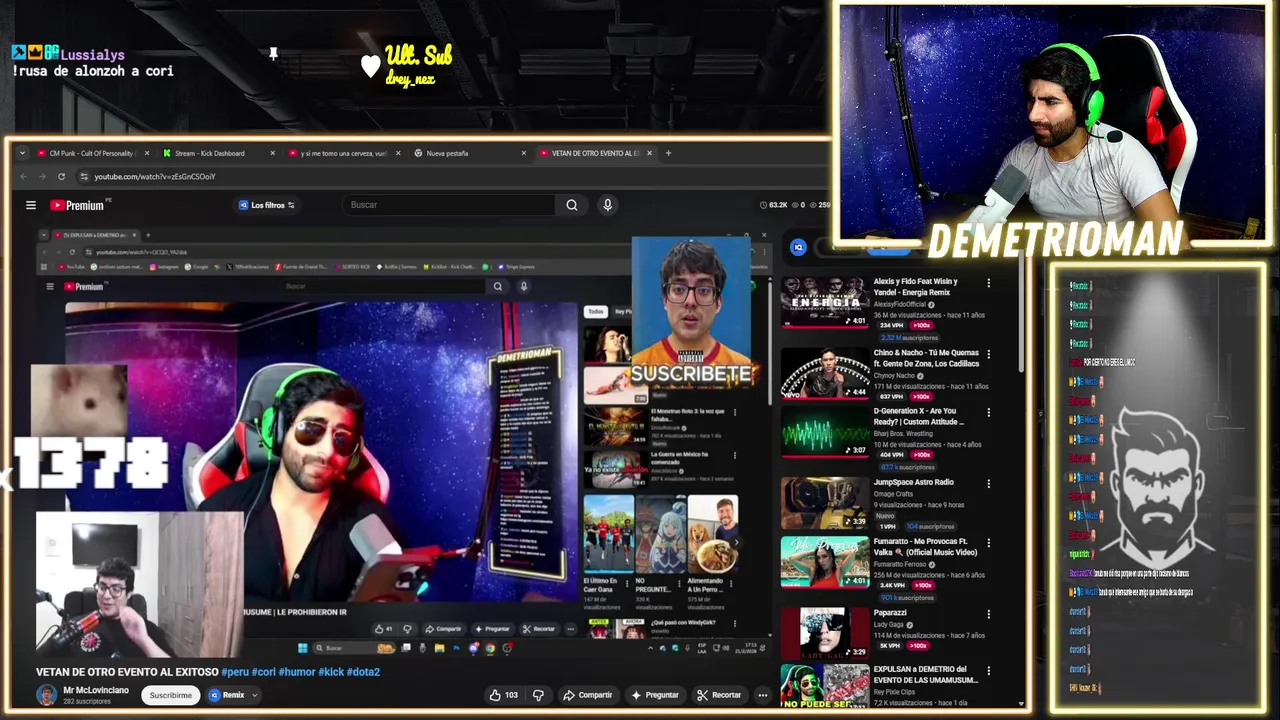Open options menu for EXPULSAN a DEMETRIO video

989,670
